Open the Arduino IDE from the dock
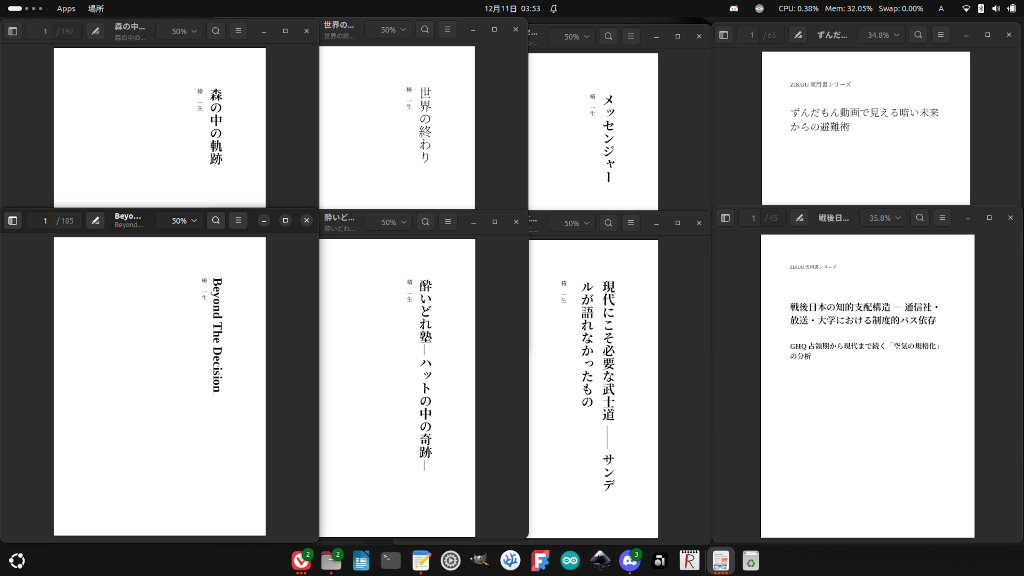This screenshot has width=1024, height=576. pyautogui.click(x=570, y=561)
